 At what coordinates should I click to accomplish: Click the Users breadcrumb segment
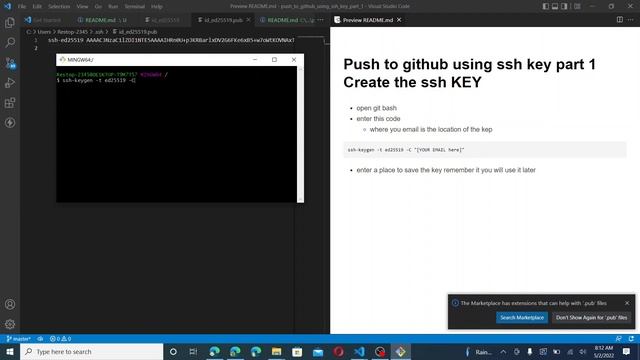point(44,31)
